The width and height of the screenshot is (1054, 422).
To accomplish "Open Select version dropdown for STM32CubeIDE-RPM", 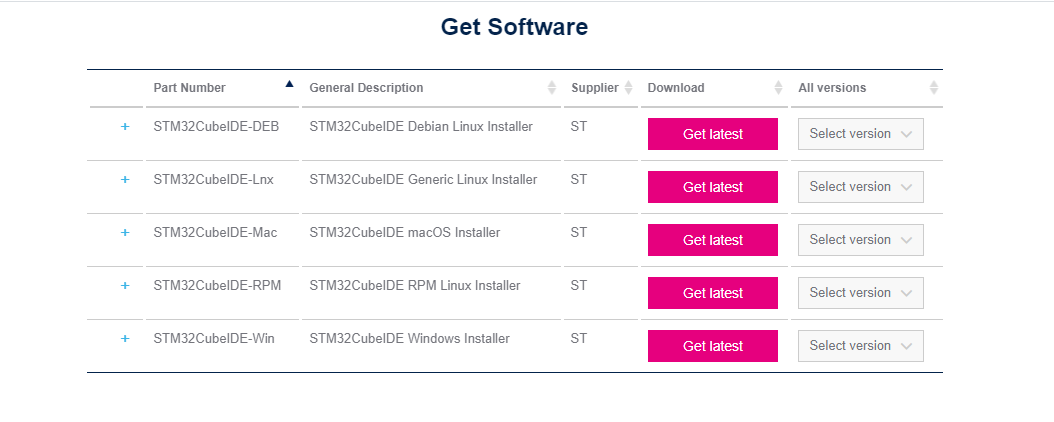I will click(860, 293).
